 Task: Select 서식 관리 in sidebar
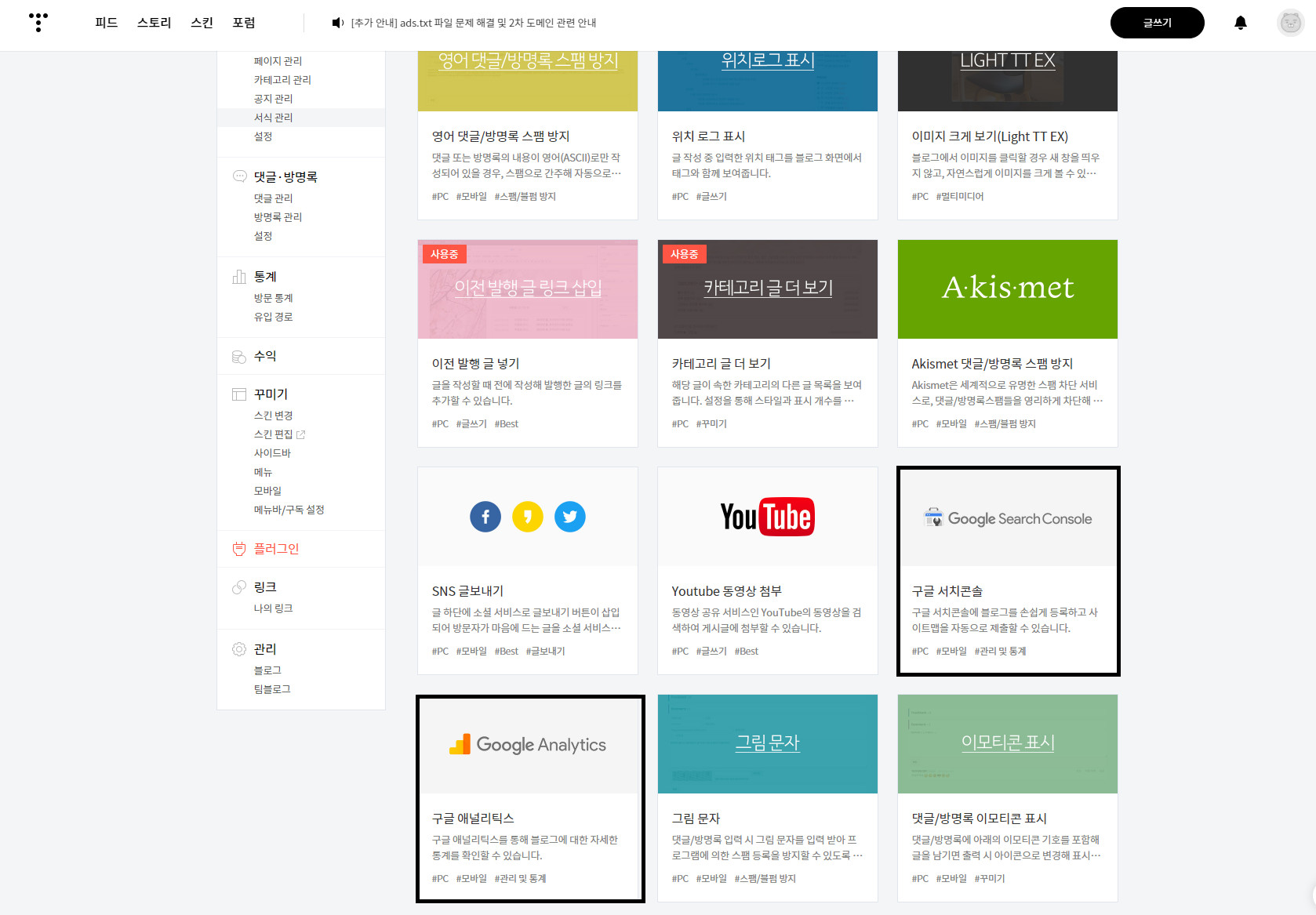coord(301,118)
